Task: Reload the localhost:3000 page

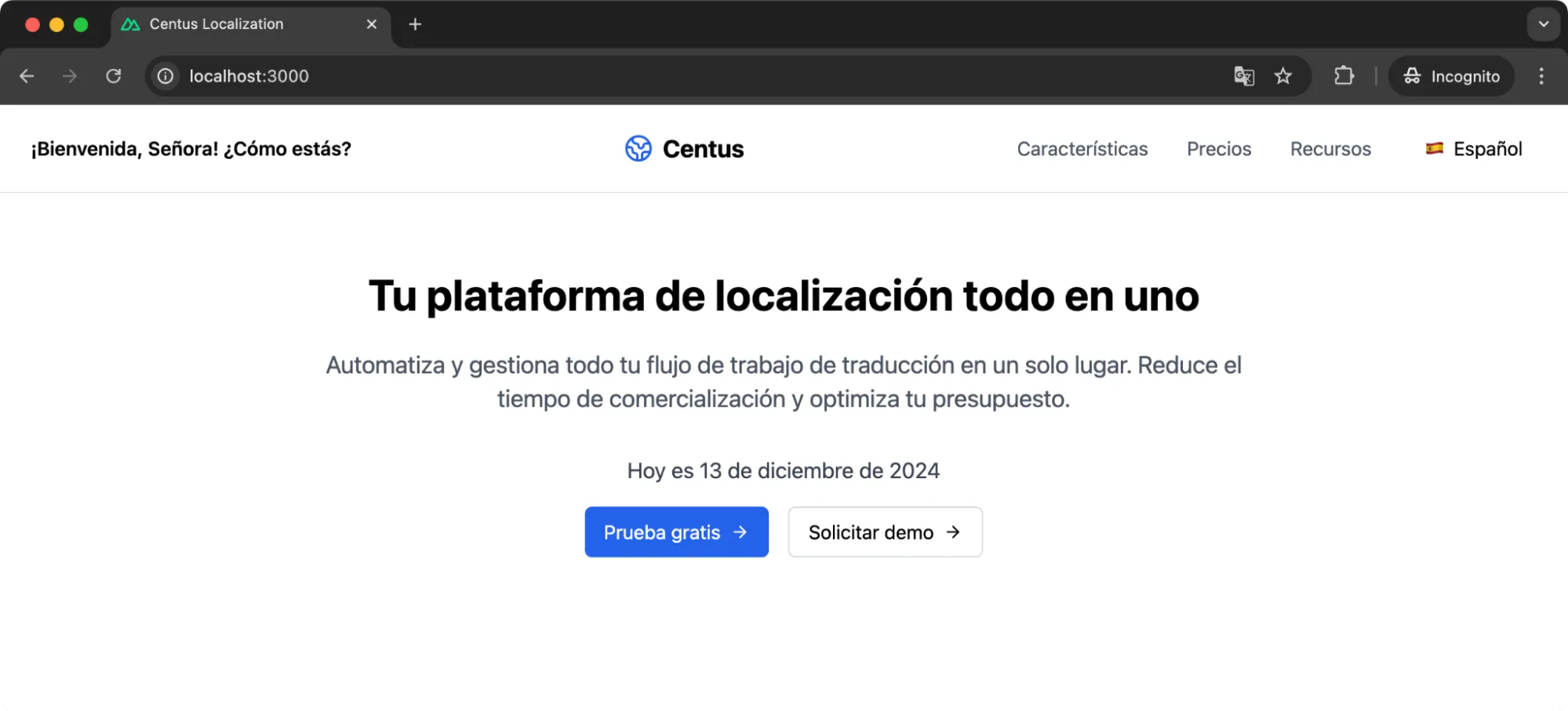Action: [x=113, y=76]
